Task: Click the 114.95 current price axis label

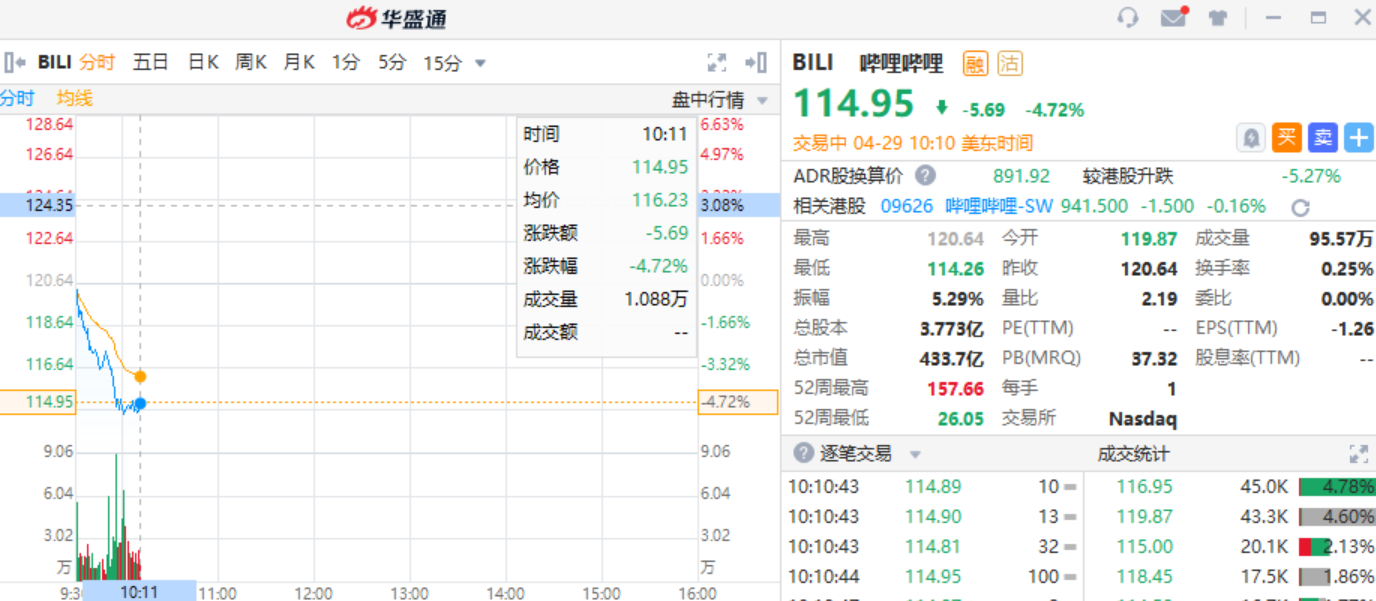Action: pyautogui.click(x=38, y=402)
